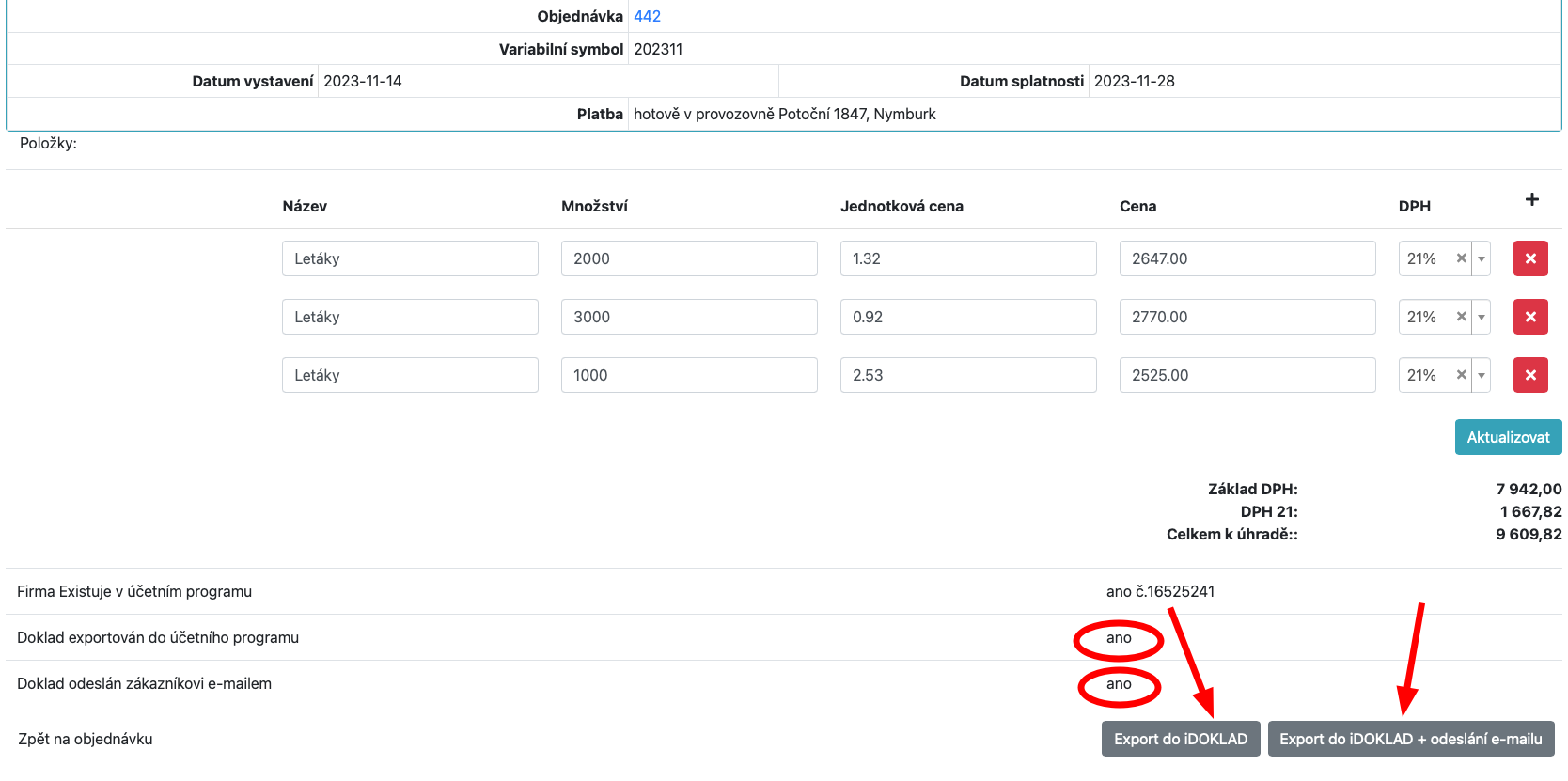This screenshot has width=1568, height=781.
Task: Clear the DPH value in first row
Action: [x=1461, y=258]
